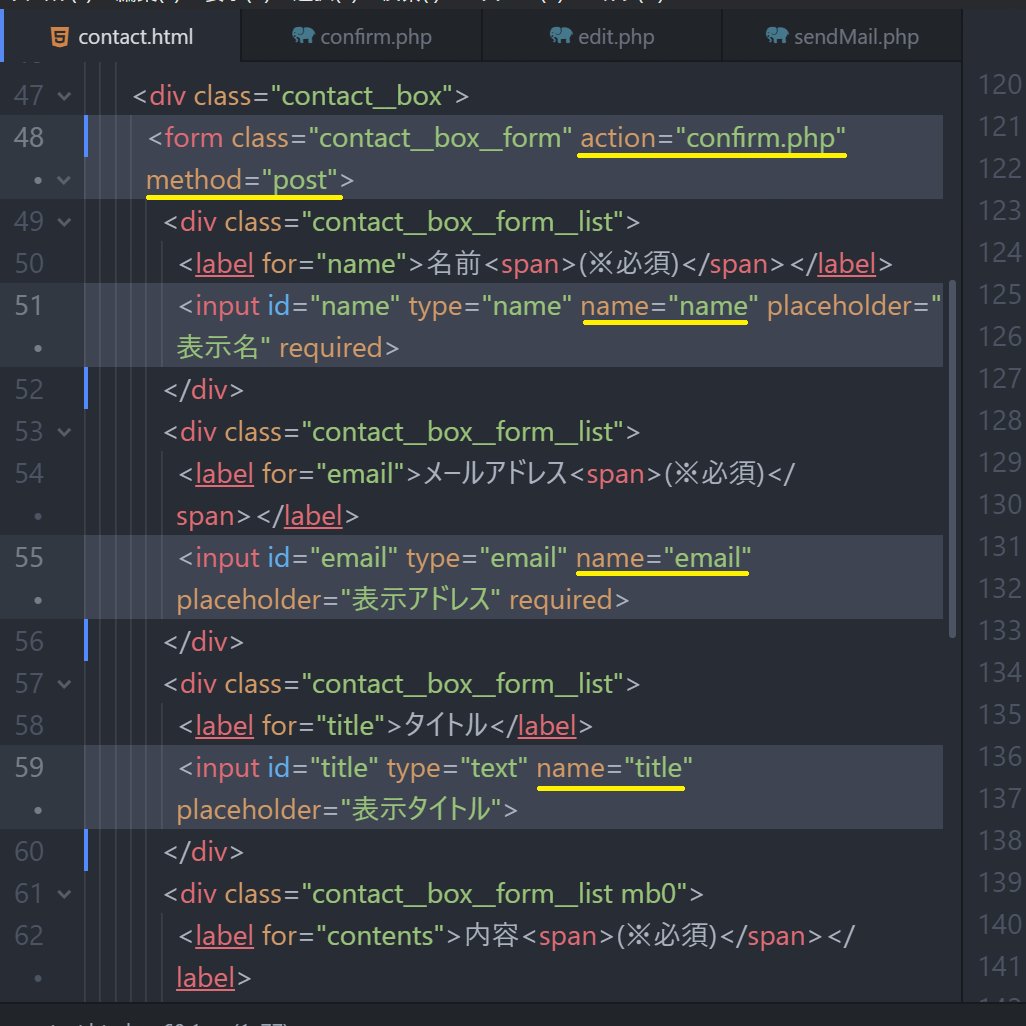Click the type="email" attribute on line 55
Viewport: 1026px width, 1026px height.
tap(487, 557)
